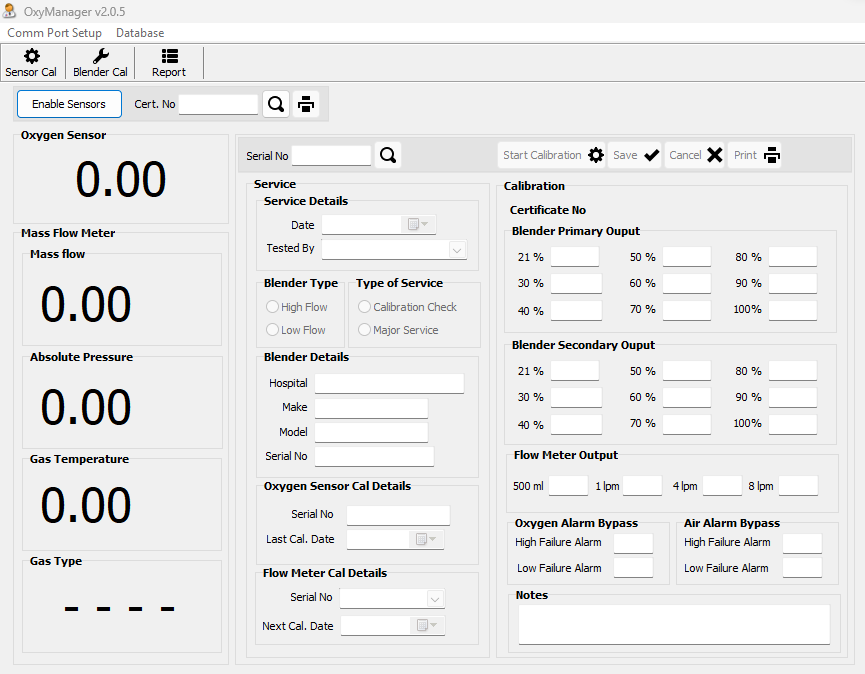Focus the Cert. No input field
Image resolution: width=865 pixels, height=674 pixels.
pos(218,104)
